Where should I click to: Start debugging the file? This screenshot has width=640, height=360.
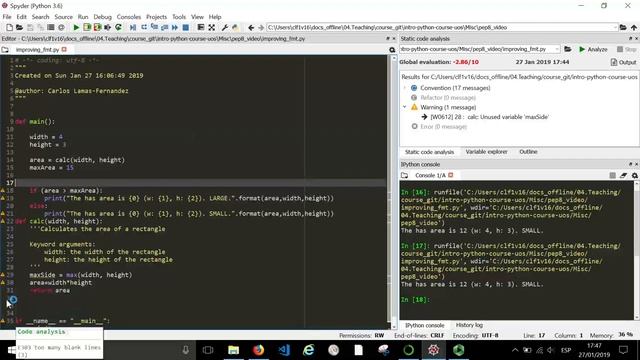tap(133, 27)
